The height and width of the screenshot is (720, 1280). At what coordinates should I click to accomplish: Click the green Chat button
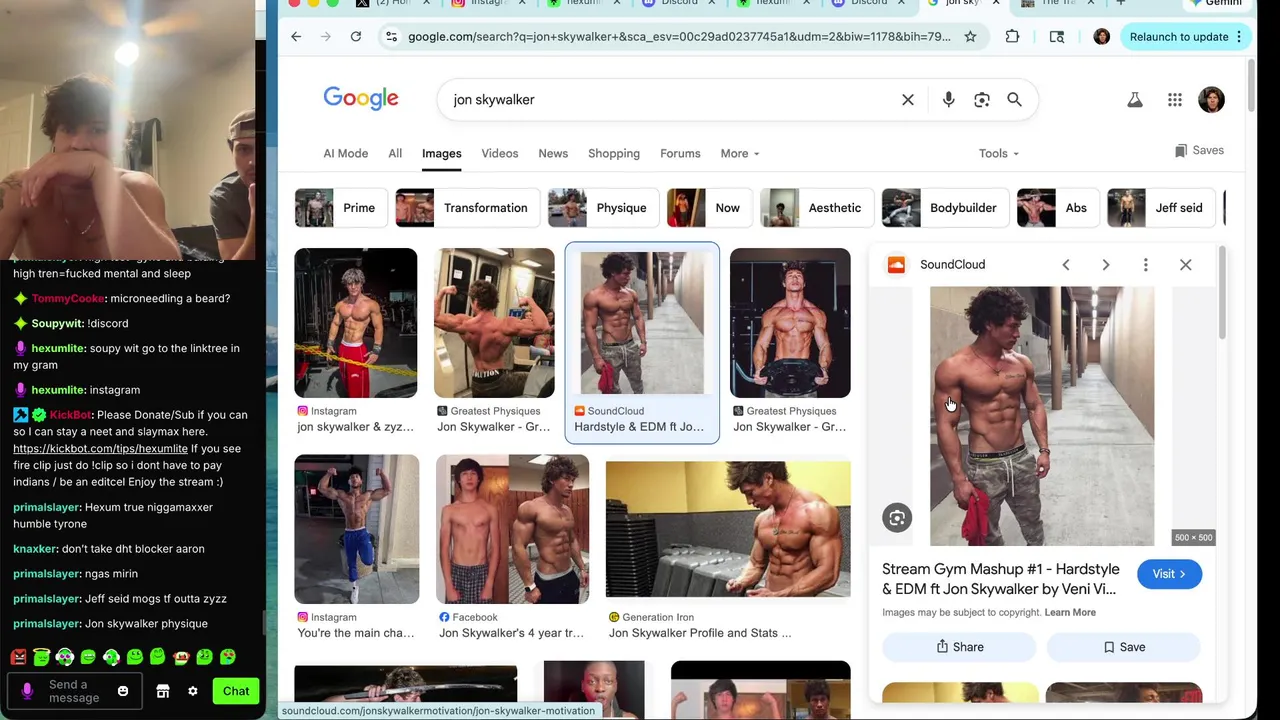236,691
